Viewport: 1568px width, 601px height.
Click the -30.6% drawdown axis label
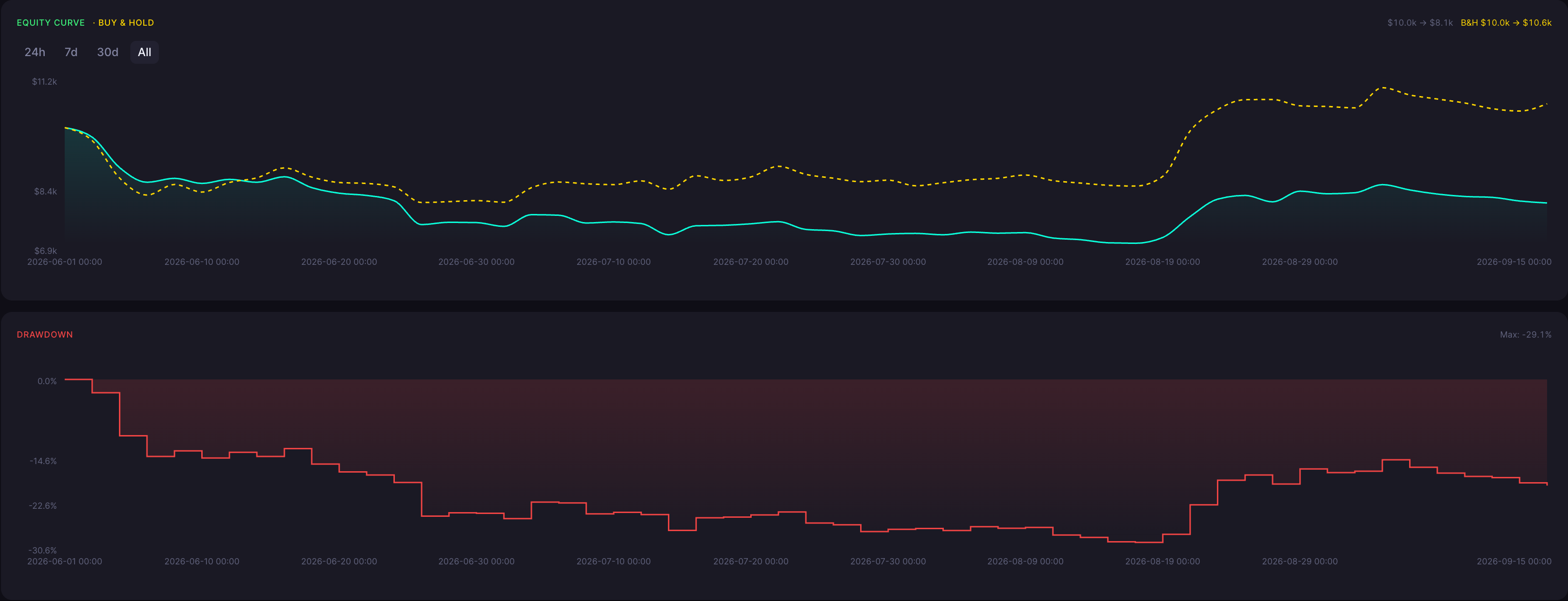click(43, 551)
